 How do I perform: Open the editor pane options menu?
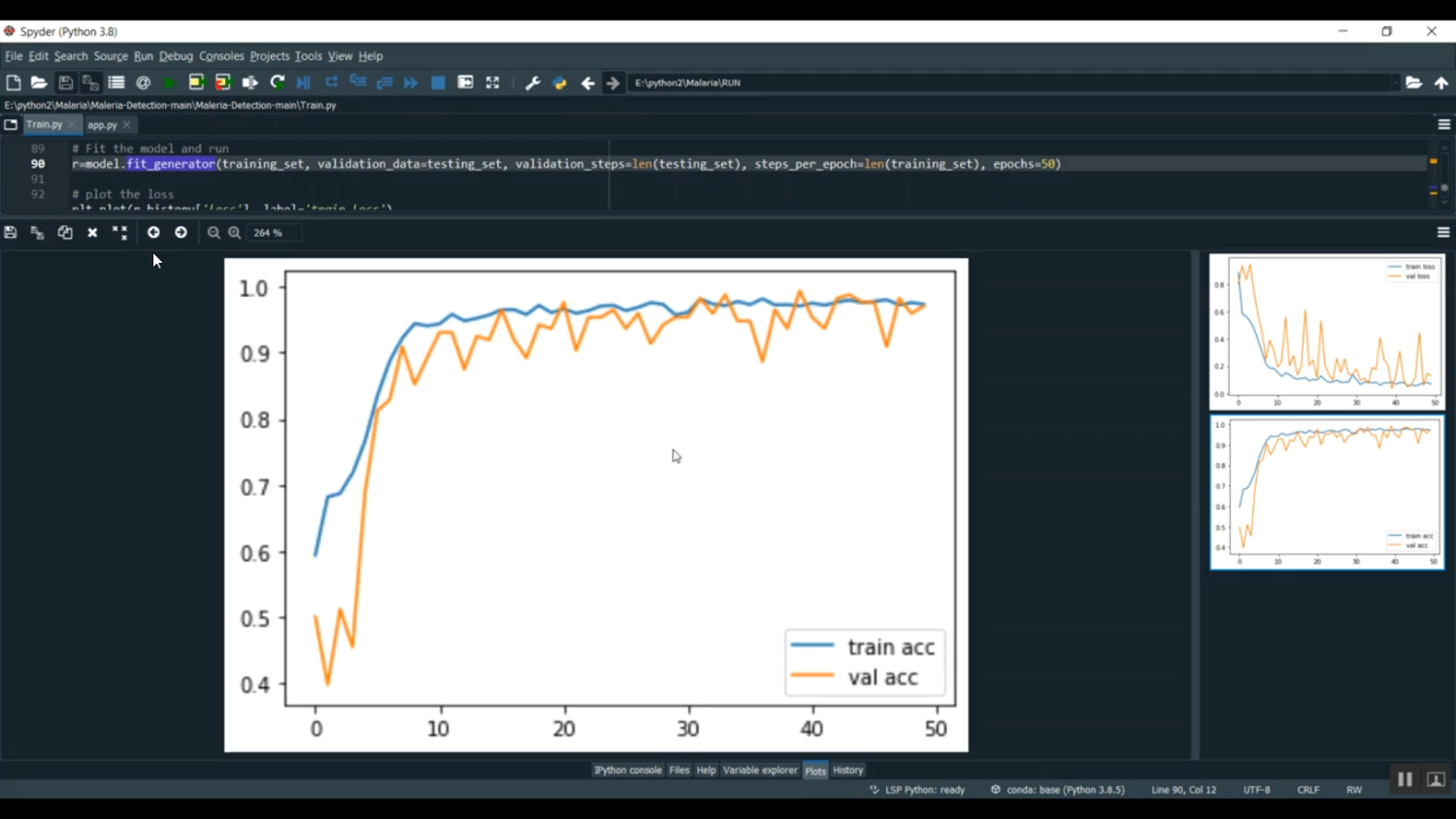pyautogui.click(x=1443, y=125)
